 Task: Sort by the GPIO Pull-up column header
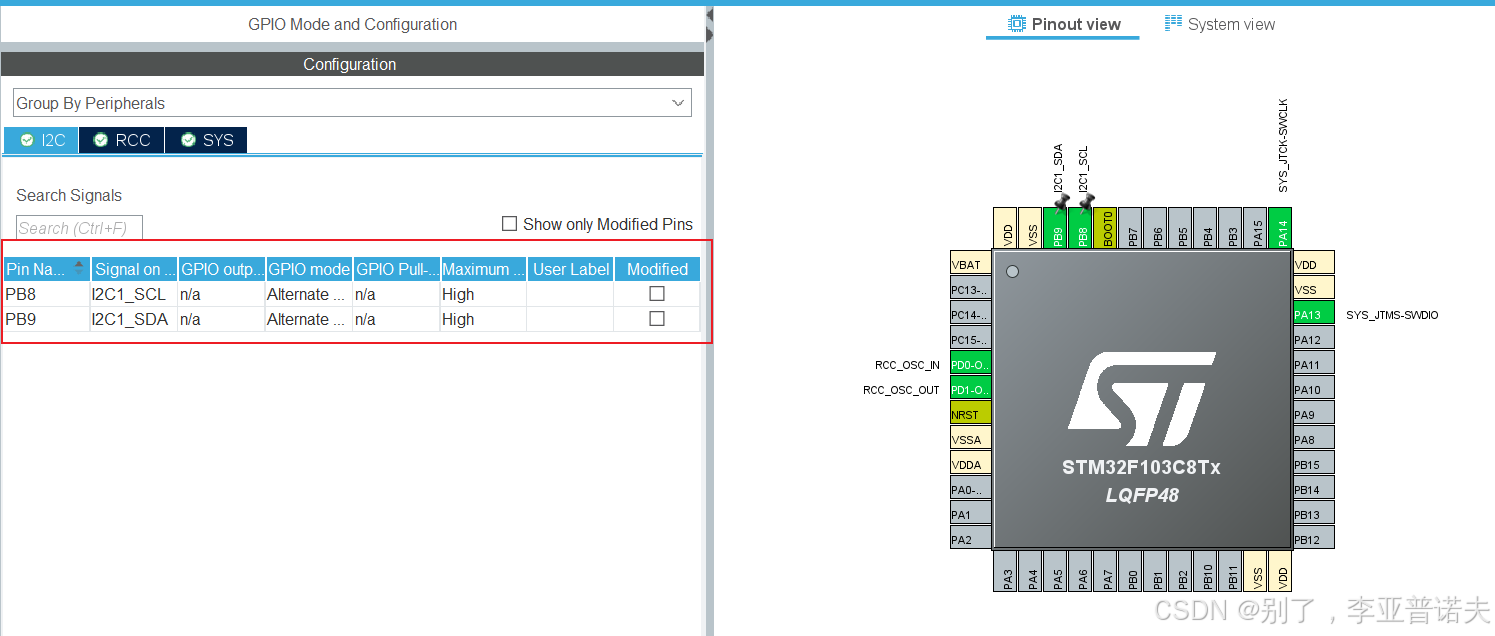click(x=396, y=269)
